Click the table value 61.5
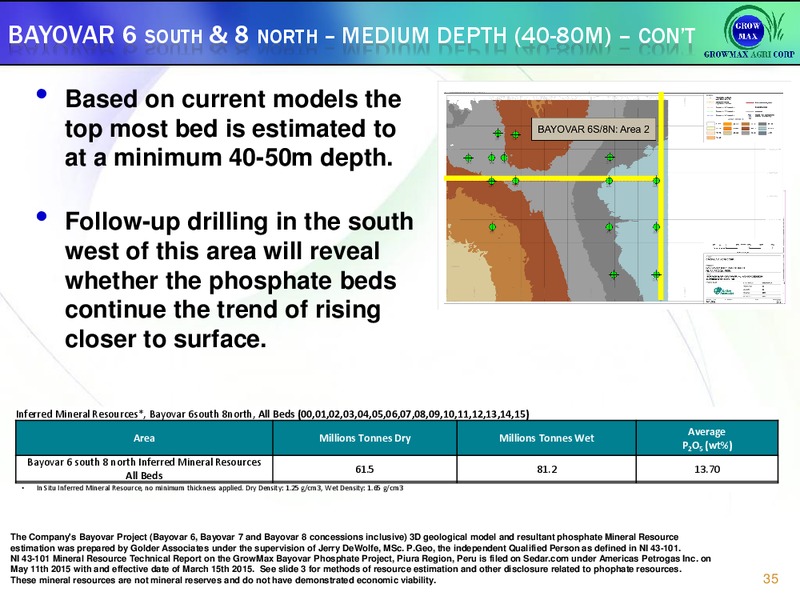 tap(365, 469)
